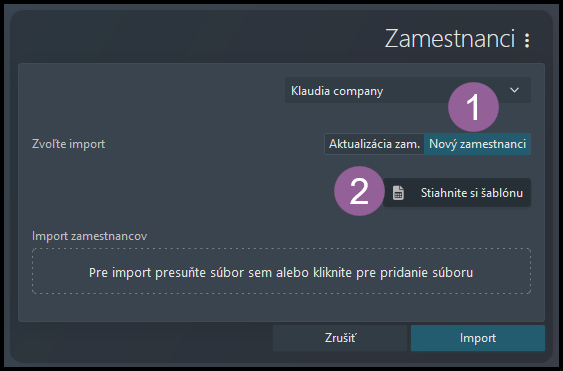
Task: Expand the Klaudia company dropdown chevron
Action: [x=515, y=90]
